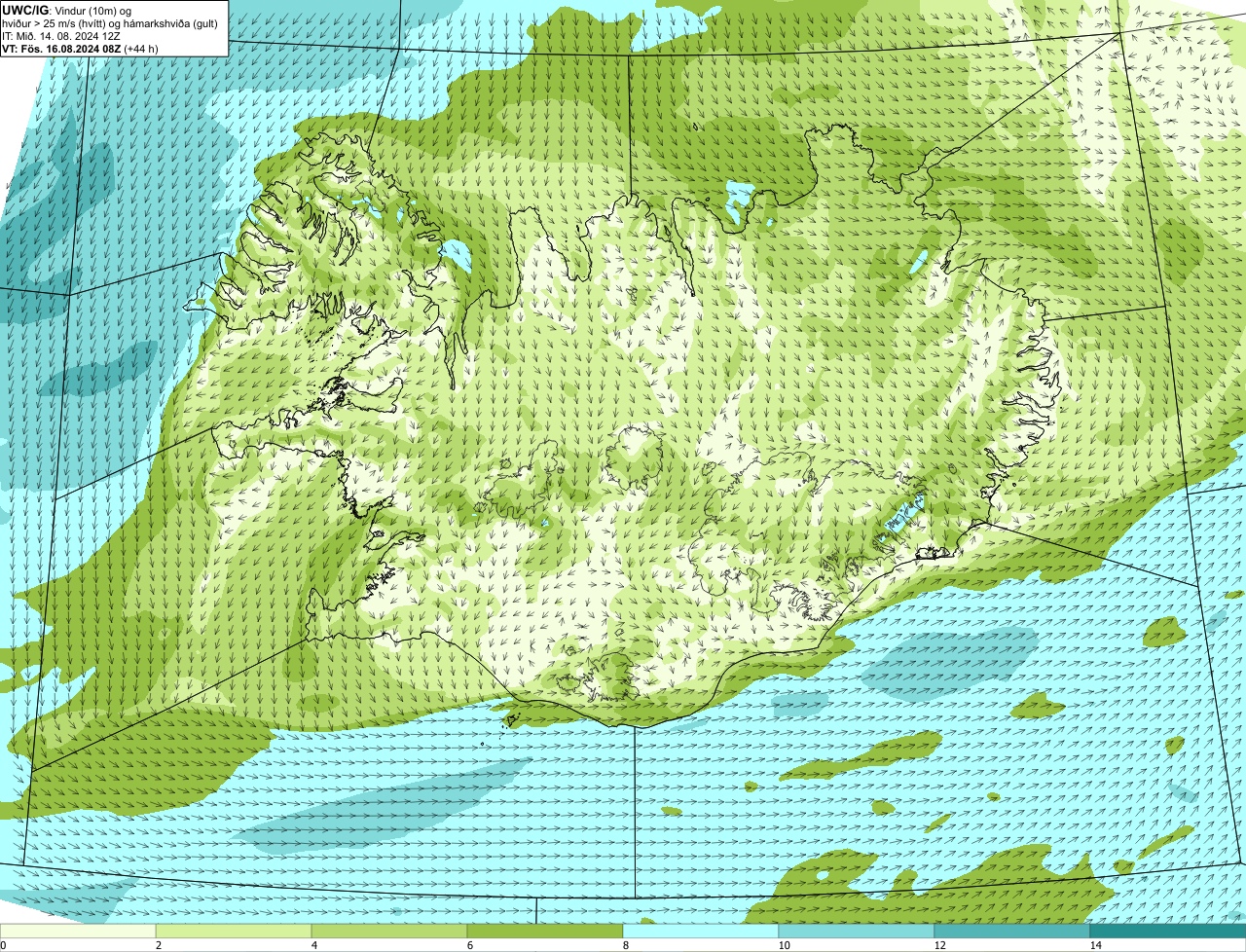Image resolution: width=1246 pixels, height=952 pixels.
Task: Select the legend scale label "12"
Action: (939, 945)
